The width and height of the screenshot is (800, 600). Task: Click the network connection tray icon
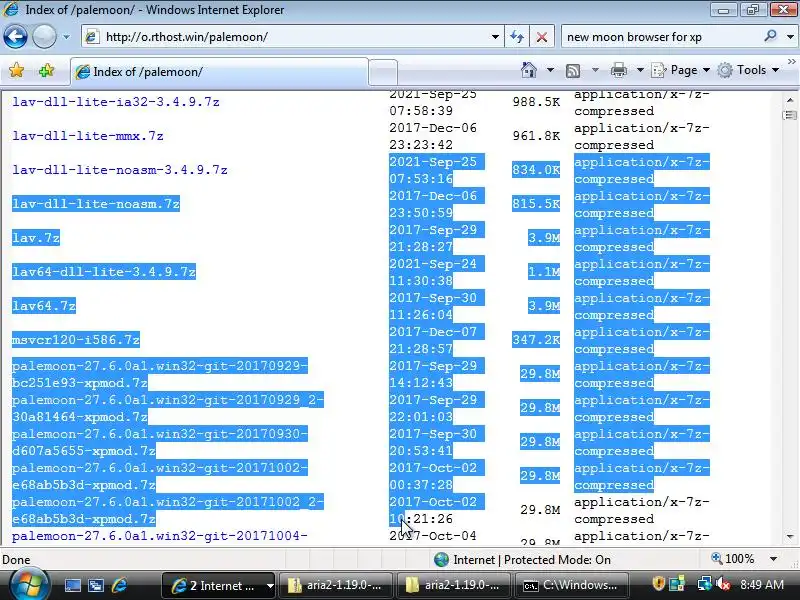pos(705,584)
